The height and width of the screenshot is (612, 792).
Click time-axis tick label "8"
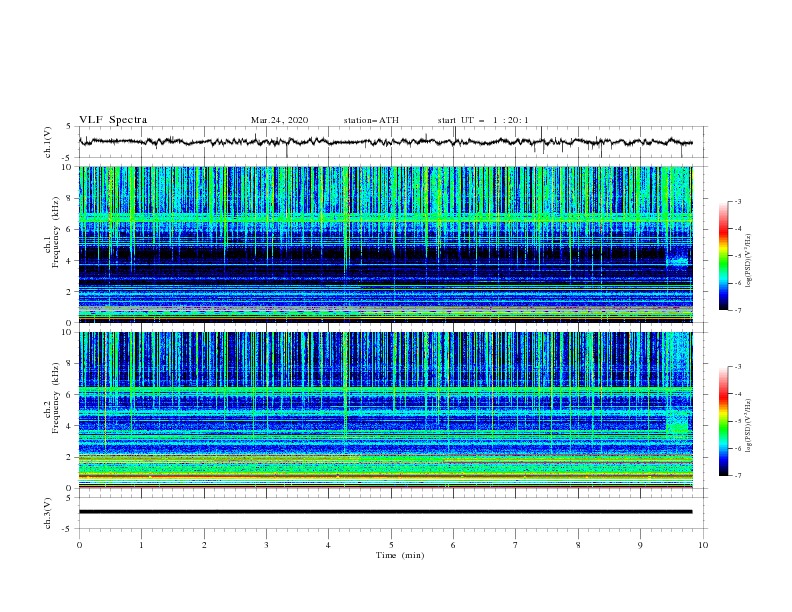578,545
